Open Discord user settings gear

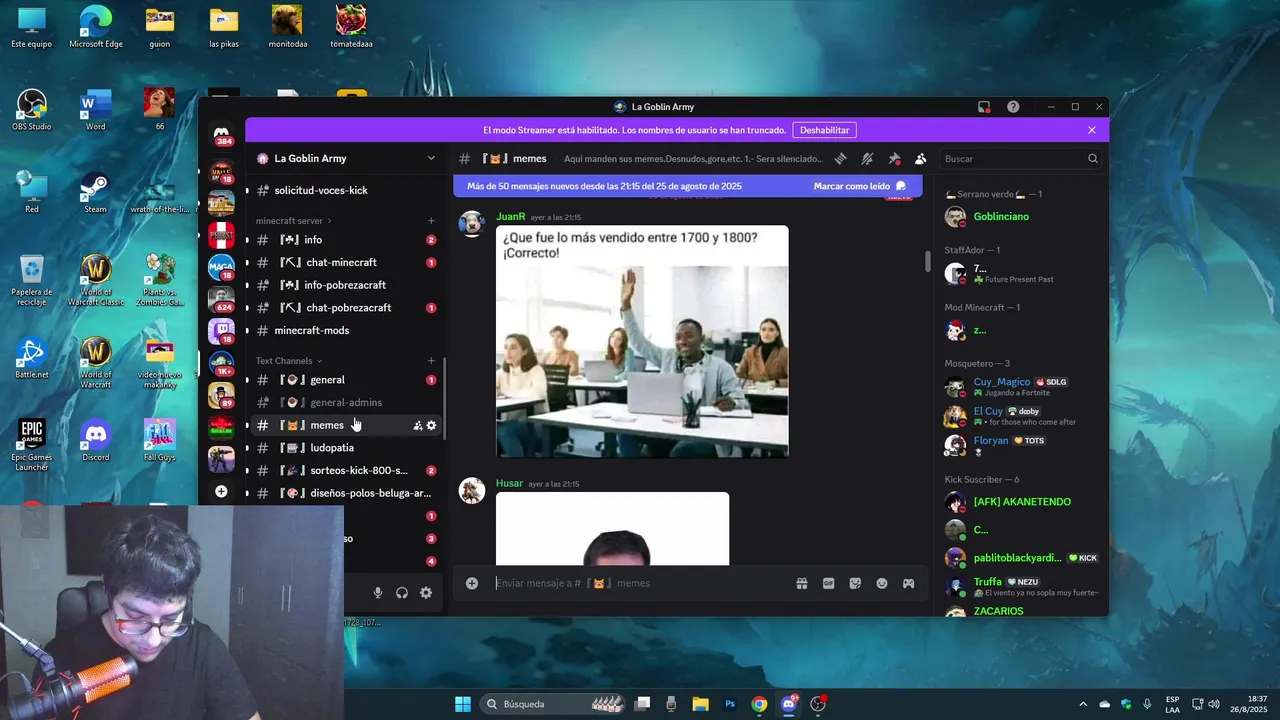[426, 593]
